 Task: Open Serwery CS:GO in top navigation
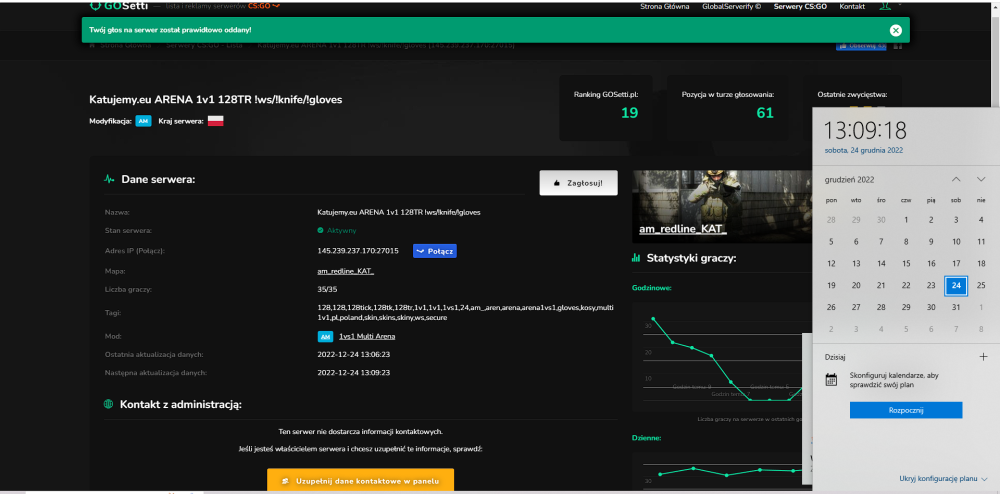coord(800,6)
